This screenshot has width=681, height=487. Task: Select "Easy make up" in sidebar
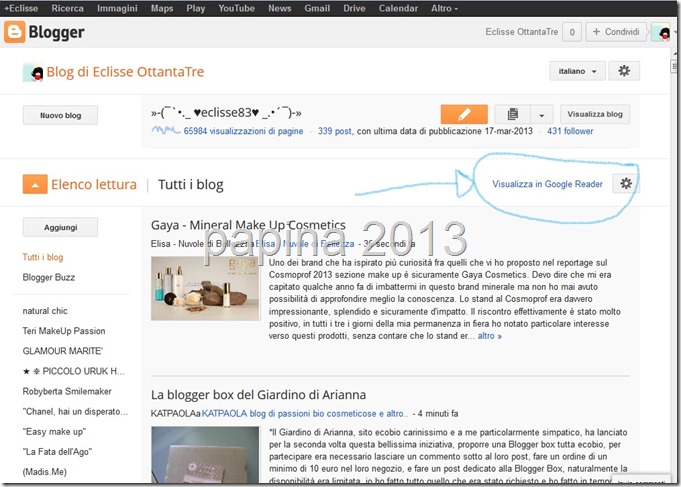54,431
